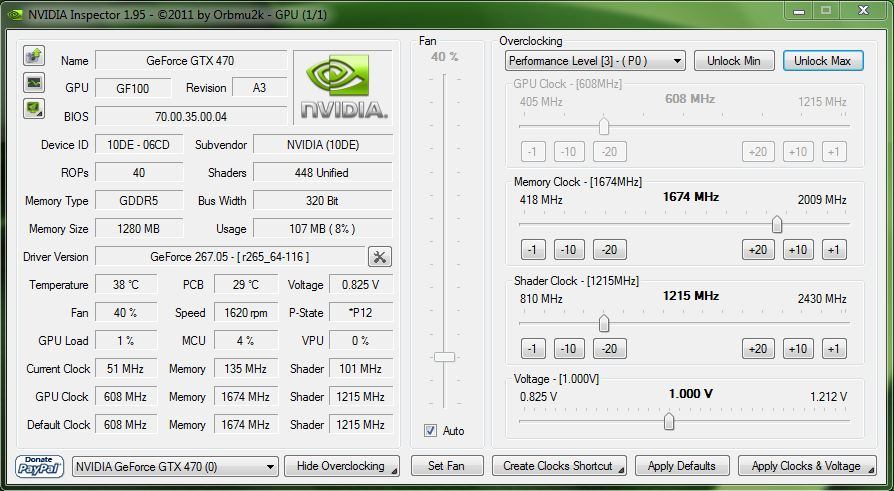Open the NVIDIA GeForce GTX 470 (0) GPU selector
This screenshot has width=894, height=491.
pyautogui.click(x=176, y=466)
